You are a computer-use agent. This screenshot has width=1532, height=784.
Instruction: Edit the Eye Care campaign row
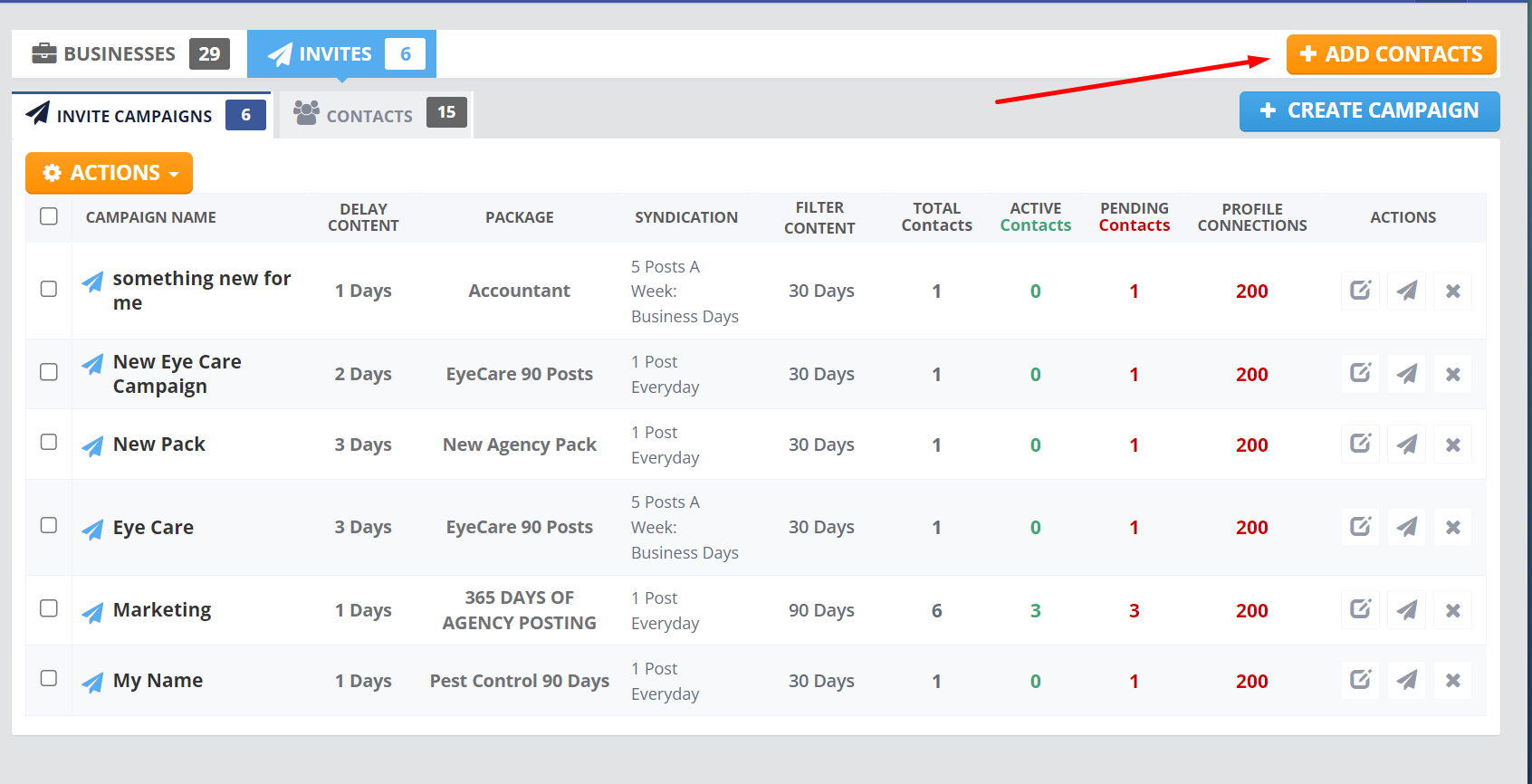click(x=1360, y=527)
